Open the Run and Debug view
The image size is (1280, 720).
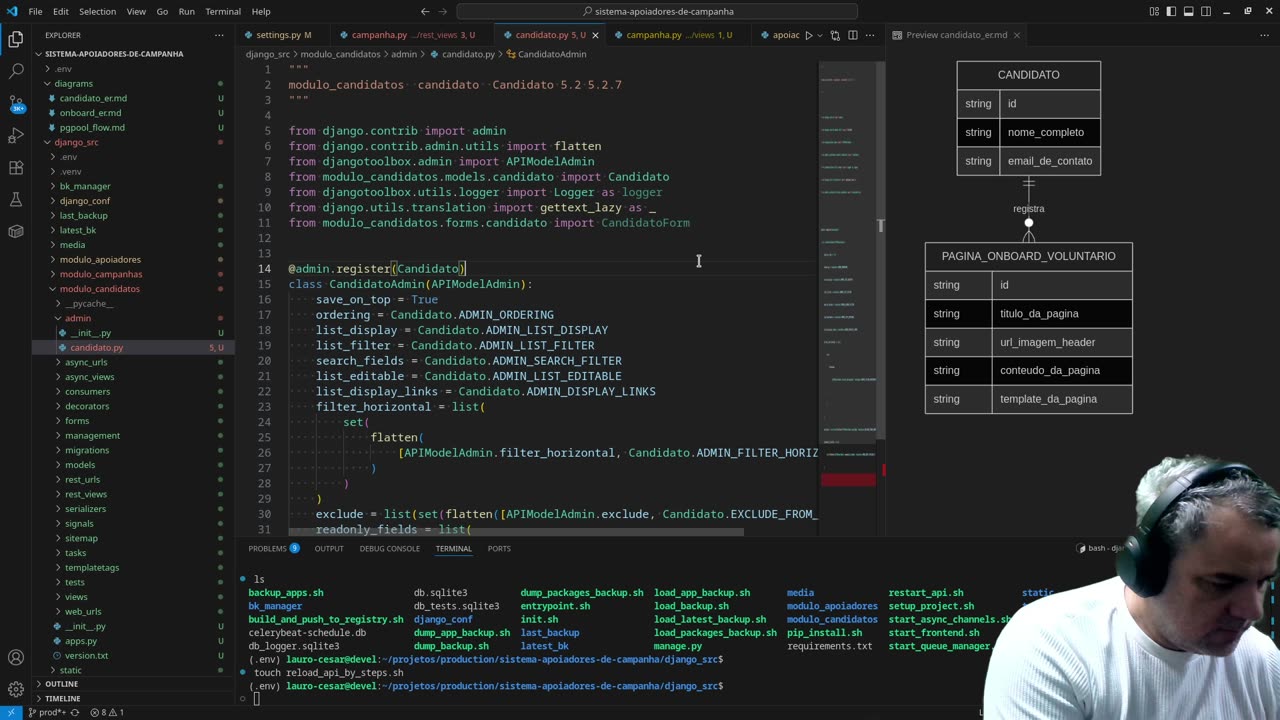(x=16, y=136)
